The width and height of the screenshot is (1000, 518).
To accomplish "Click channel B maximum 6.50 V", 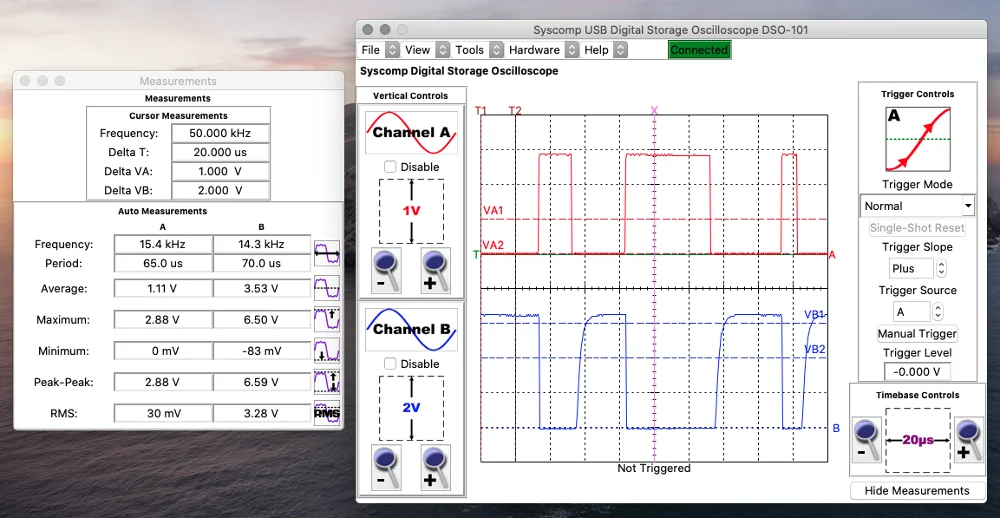I will pos(261,320).
